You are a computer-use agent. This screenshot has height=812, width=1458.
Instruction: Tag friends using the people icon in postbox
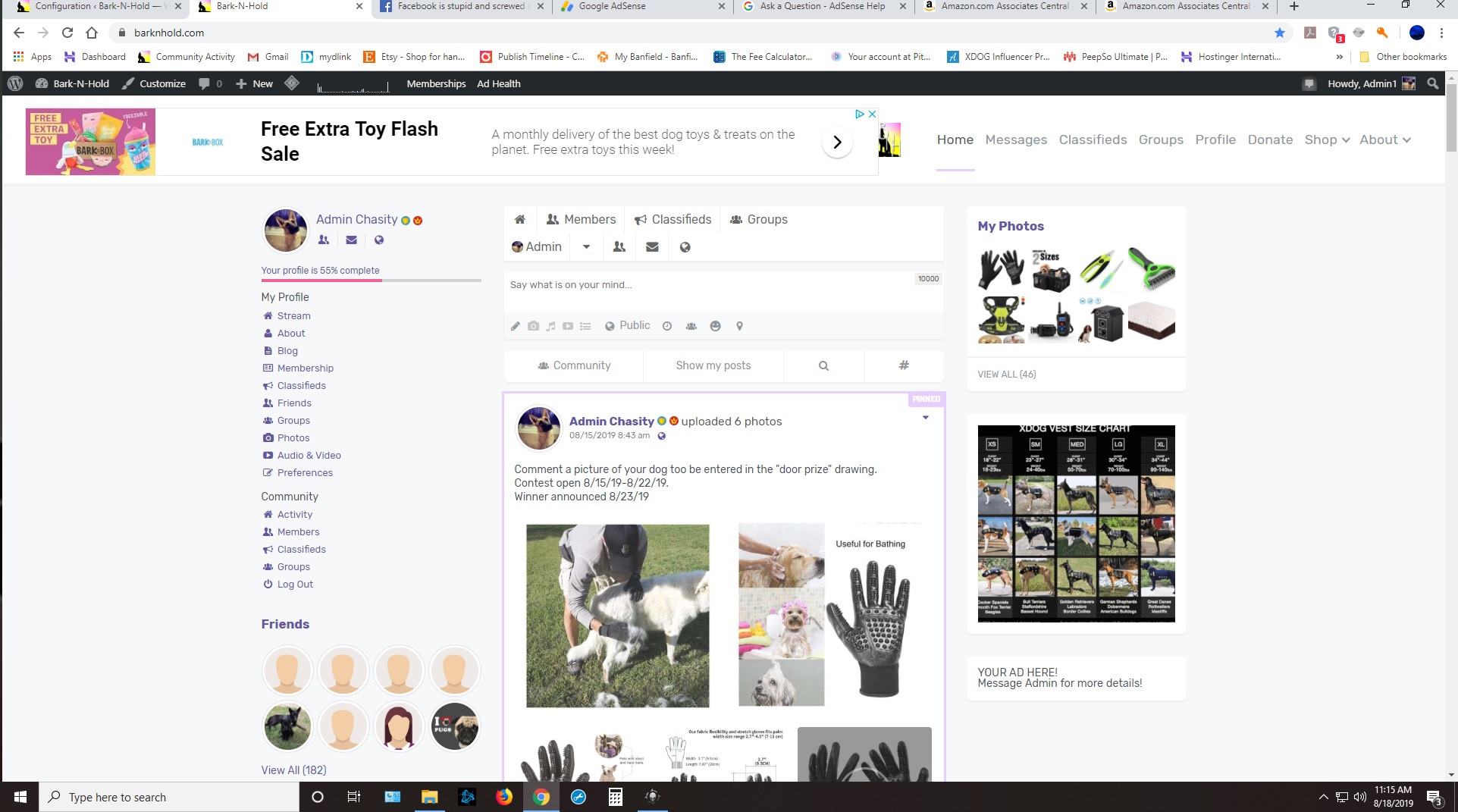click(691, 326)
